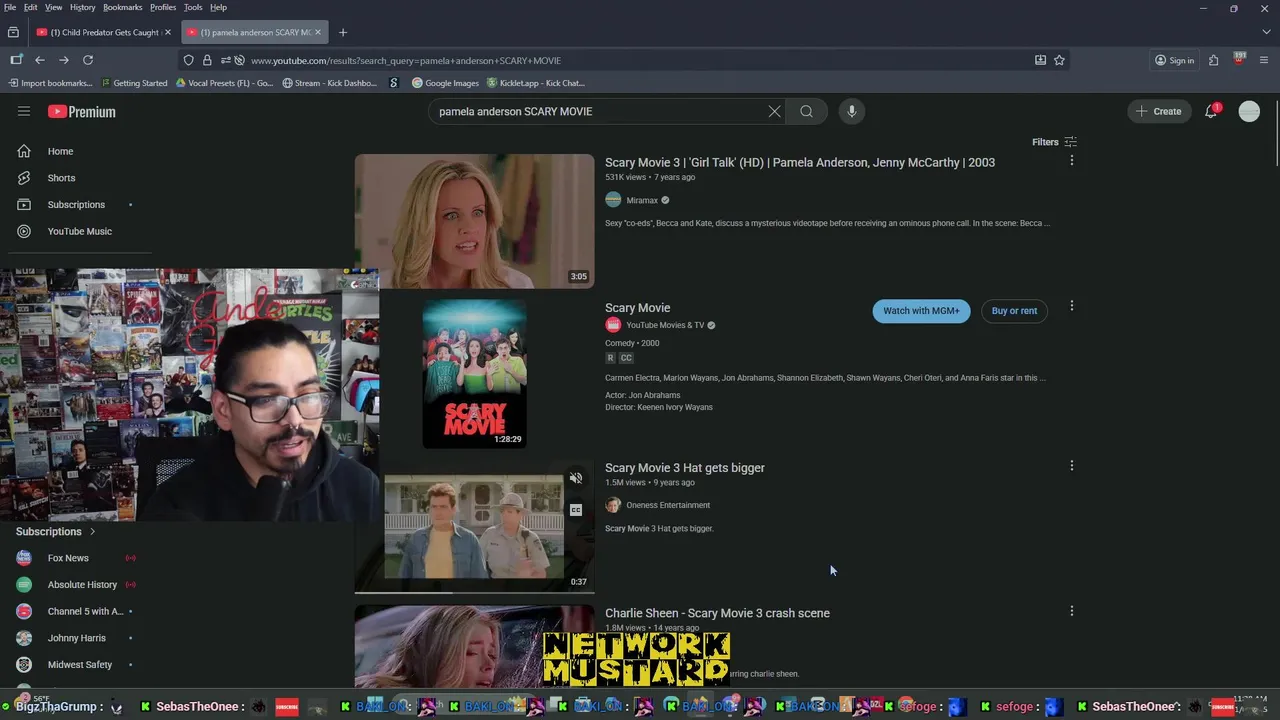Open Shorts in the sidebar
Viewport: 1280px width, 720px height.
coord(61,178)
